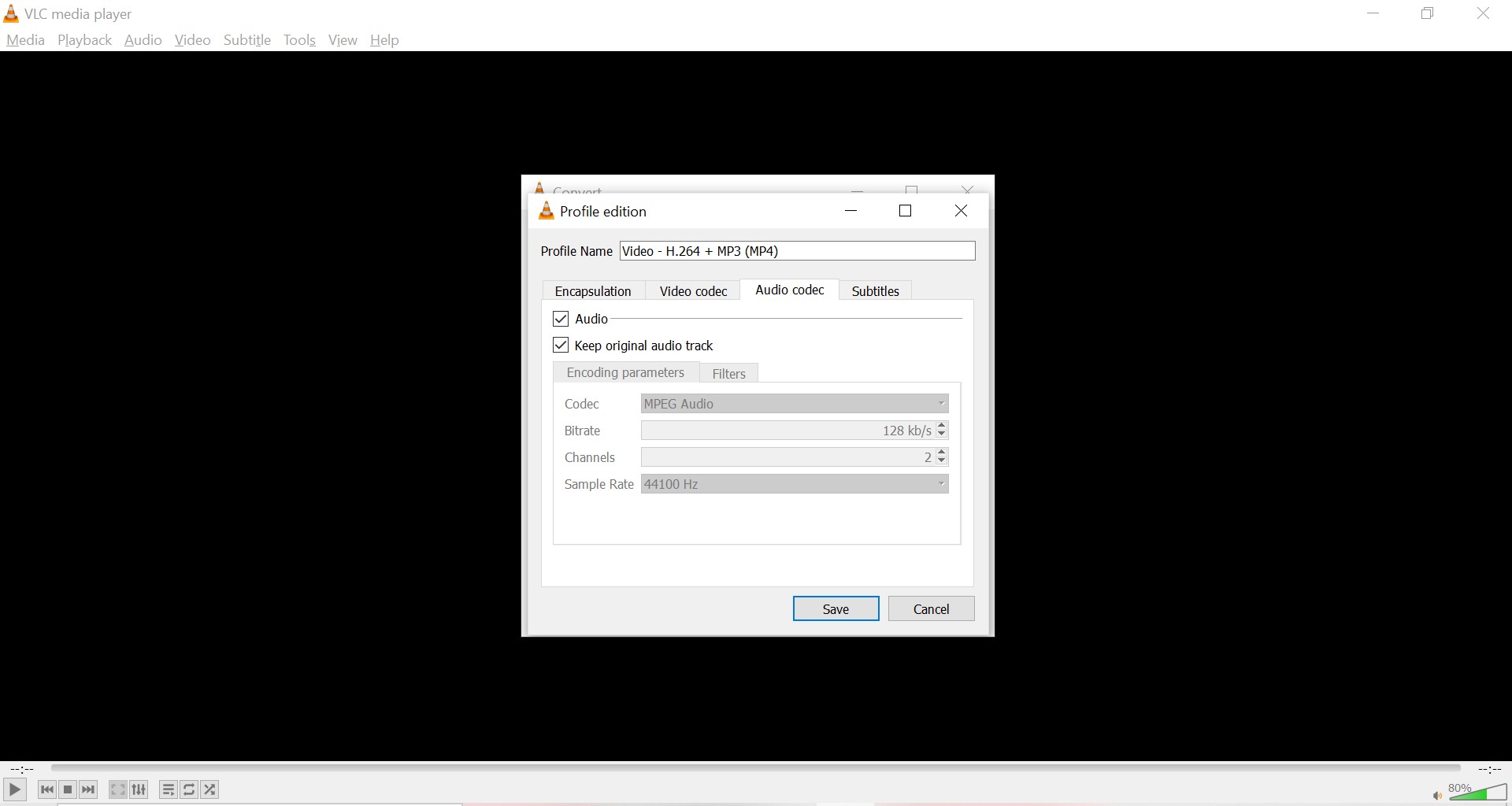Click the Play button
This screenshot has width=1512, height=806.
[14, 789]
